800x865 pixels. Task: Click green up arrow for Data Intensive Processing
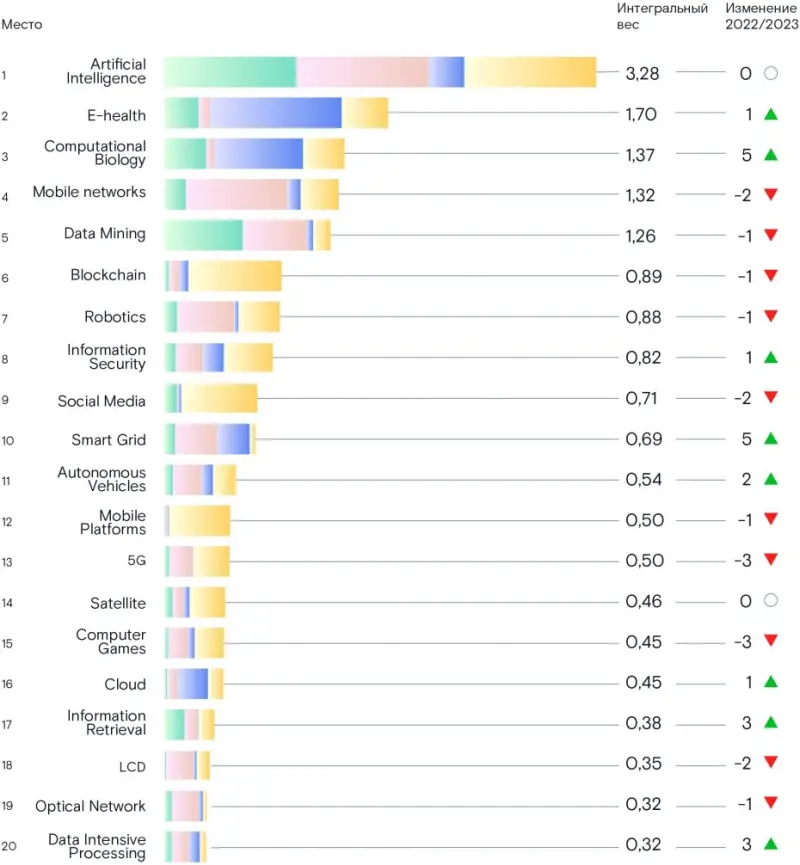coord(771,844)
